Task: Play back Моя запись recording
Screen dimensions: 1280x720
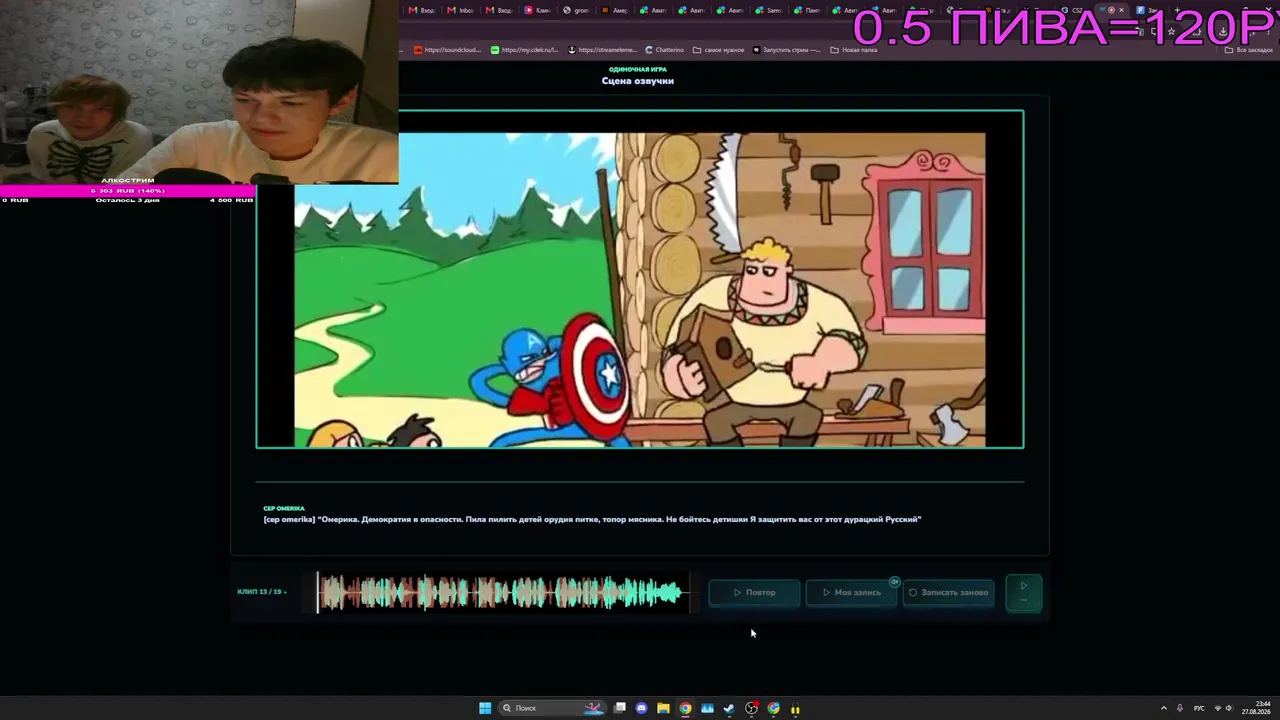Action: 852,592
